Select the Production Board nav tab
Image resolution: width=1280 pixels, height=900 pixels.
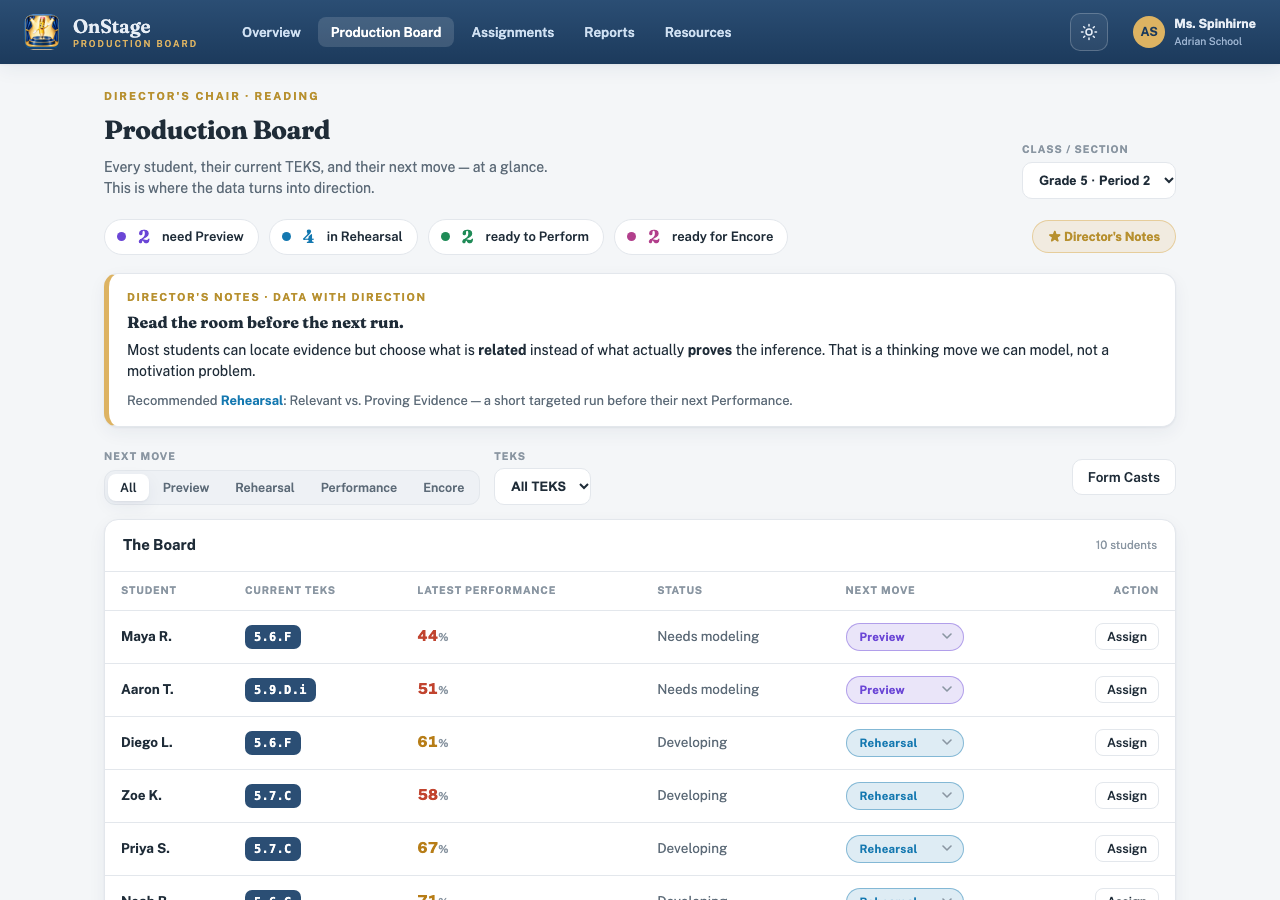pos(386,32)
